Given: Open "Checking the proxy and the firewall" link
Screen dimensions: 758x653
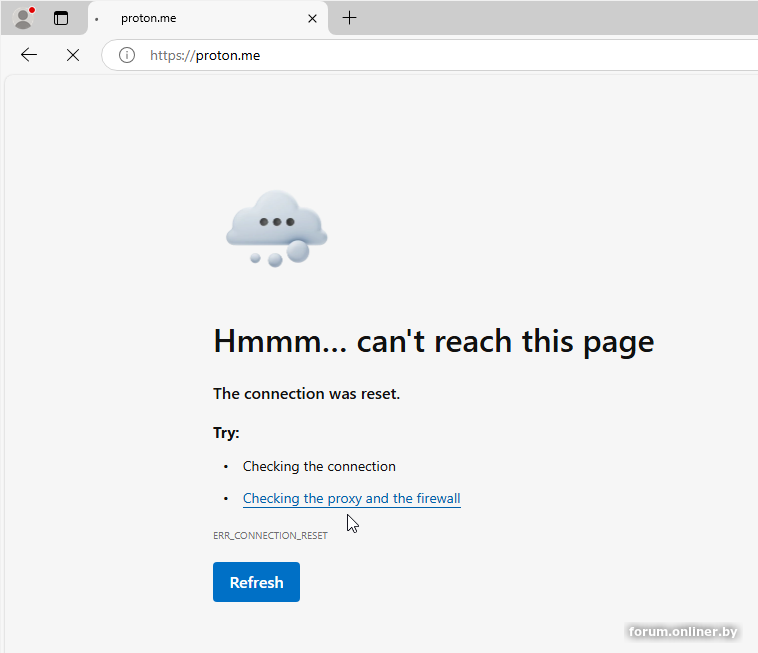Looking at the screenshot, I should pos(351,498).
